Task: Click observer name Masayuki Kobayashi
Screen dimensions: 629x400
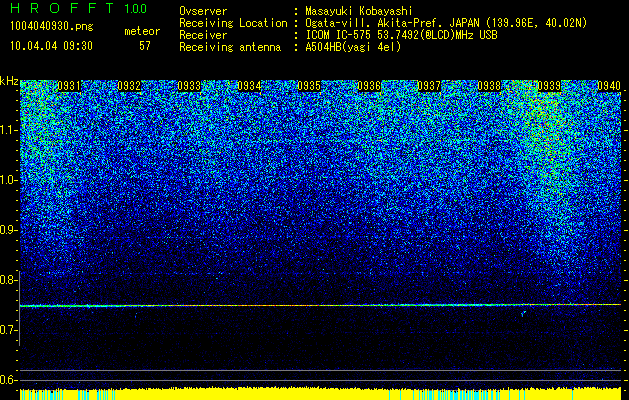Action: 359,11
